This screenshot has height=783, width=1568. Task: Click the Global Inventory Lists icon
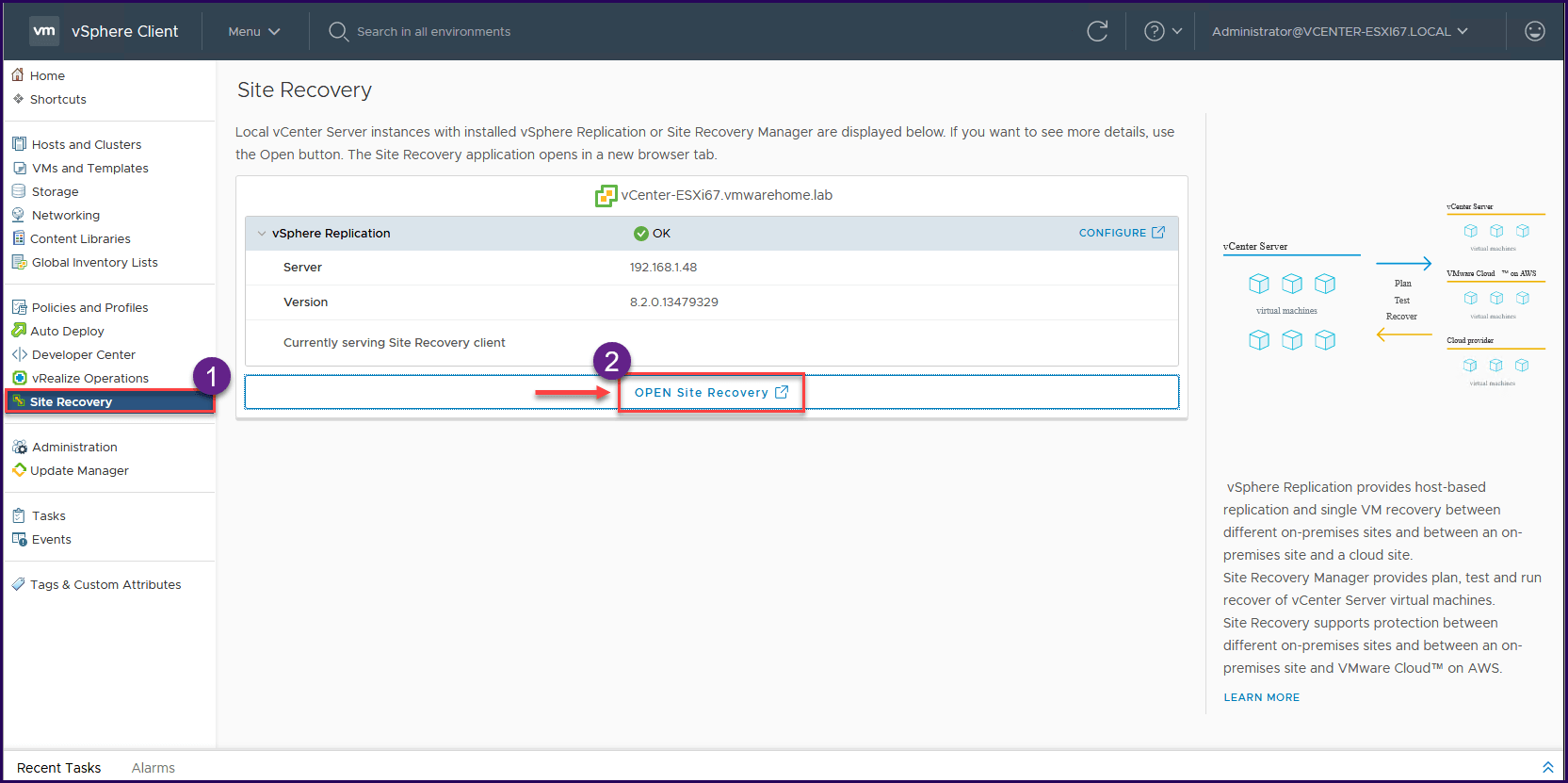(x=19, y=262)
